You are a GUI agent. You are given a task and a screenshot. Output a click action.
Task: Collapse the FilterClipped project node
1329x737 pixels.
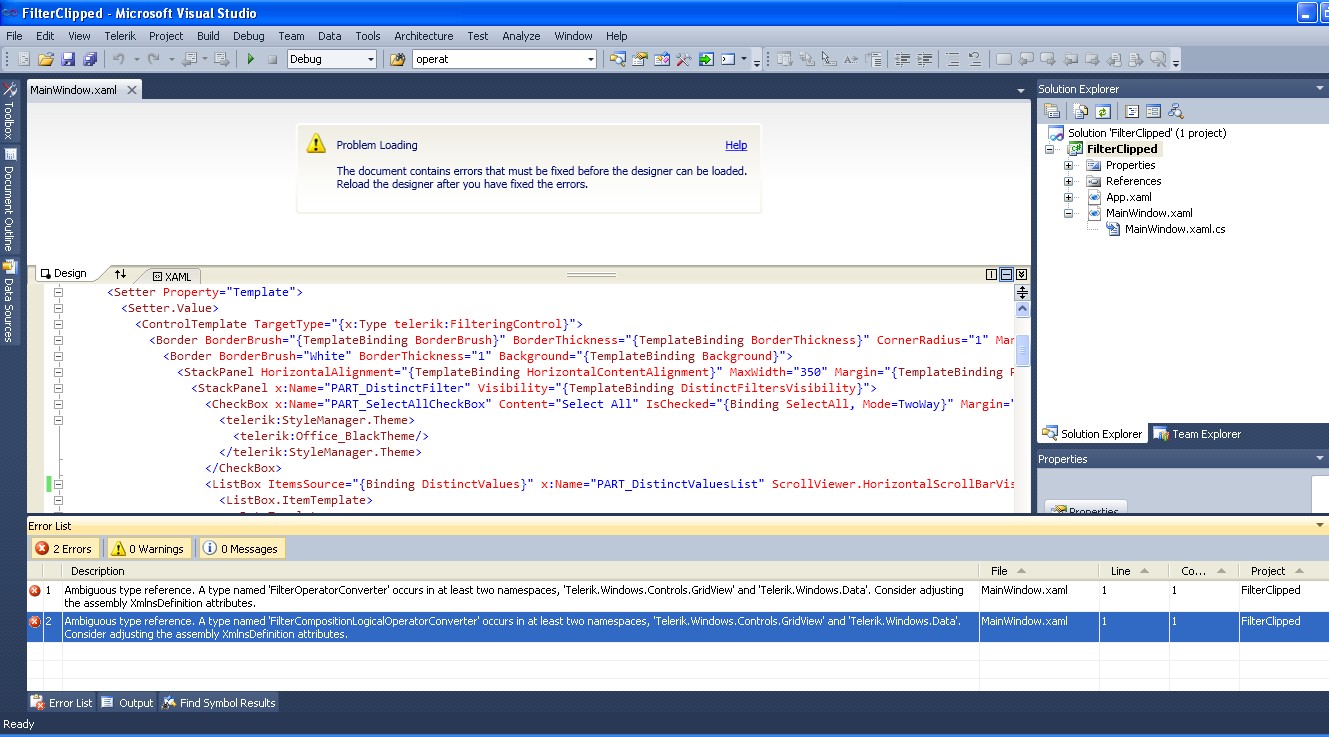tap(1050, 149)
